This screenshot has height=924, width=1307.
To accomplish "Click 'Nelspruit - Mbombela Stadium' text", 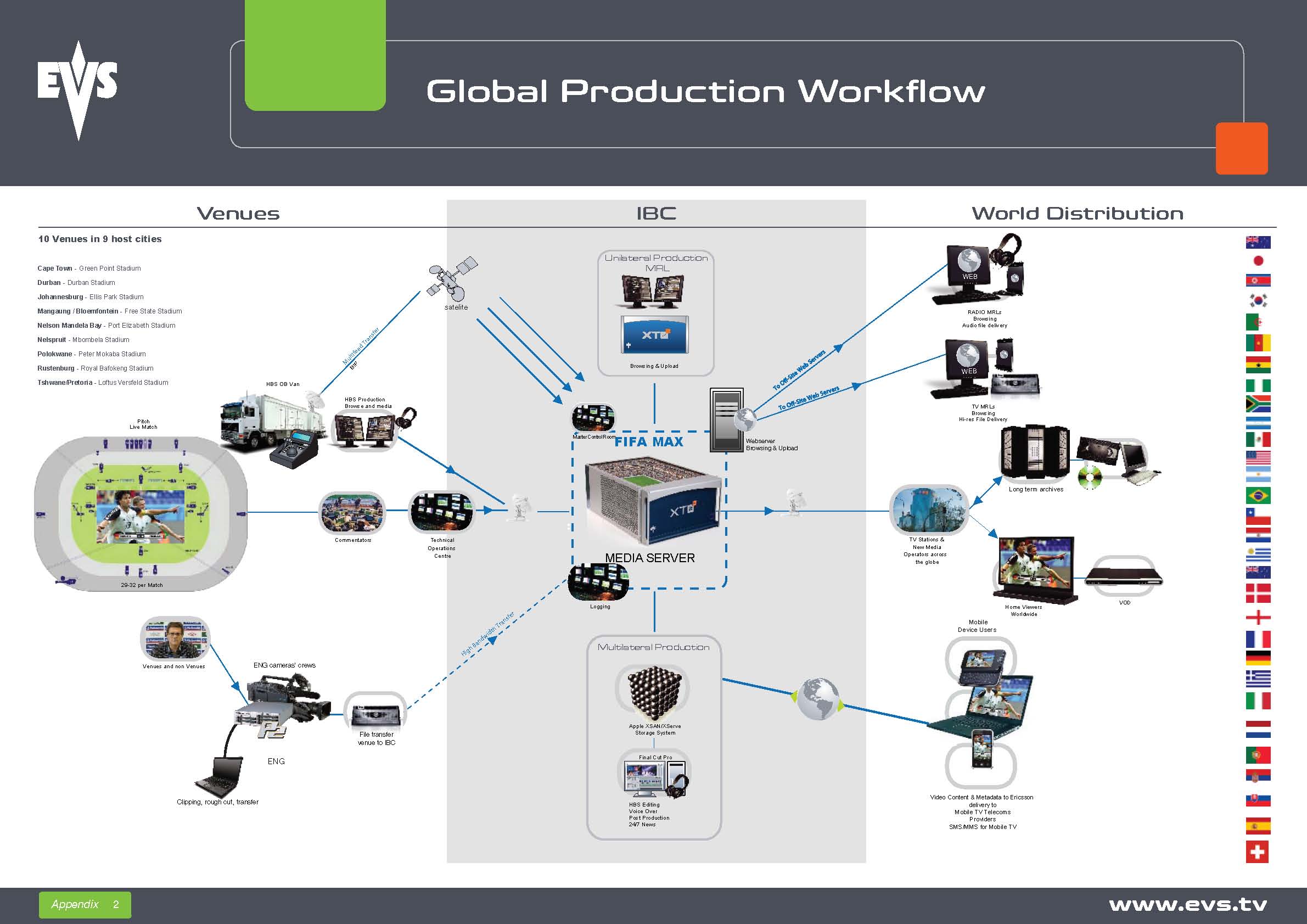I will [83, 340].
